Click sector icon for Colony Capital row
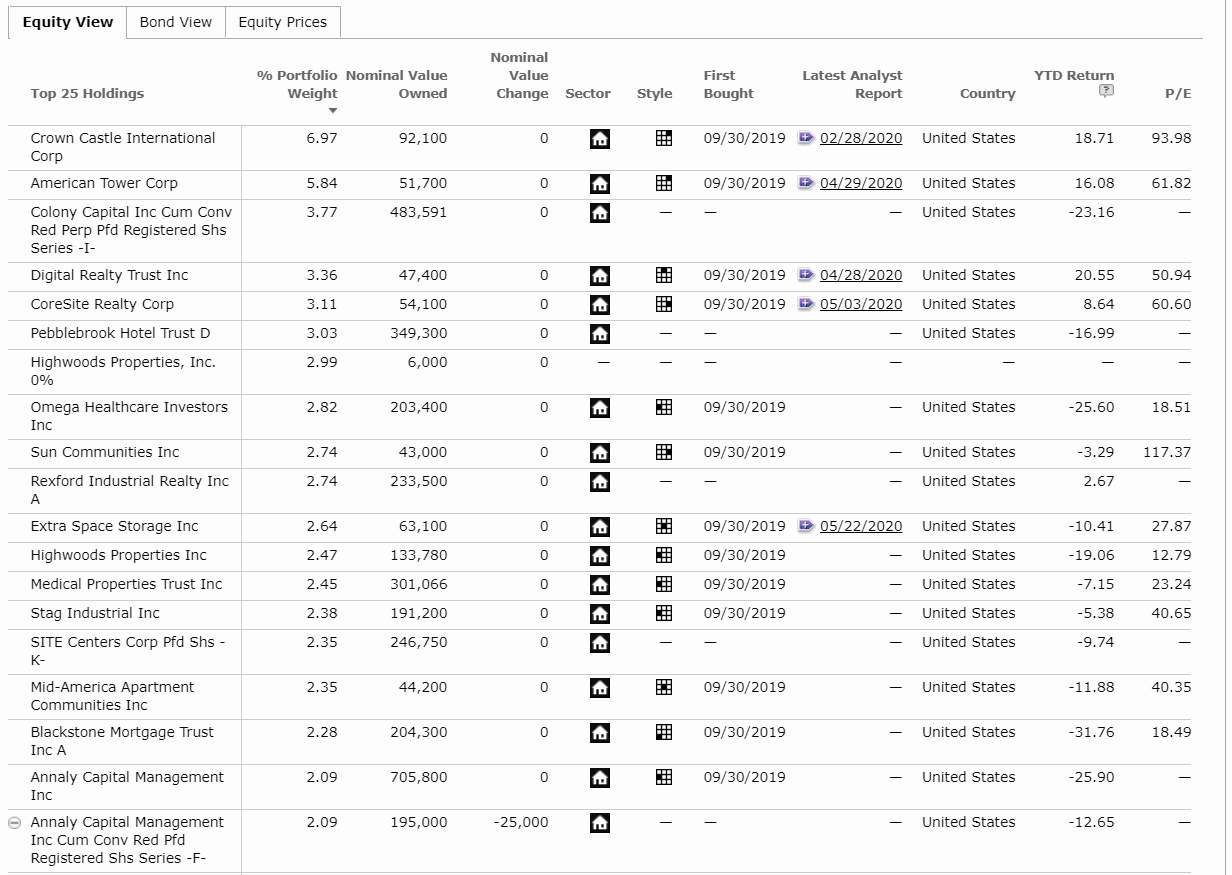The height and width of the screenshot is (875, 1232). point(600,213)
